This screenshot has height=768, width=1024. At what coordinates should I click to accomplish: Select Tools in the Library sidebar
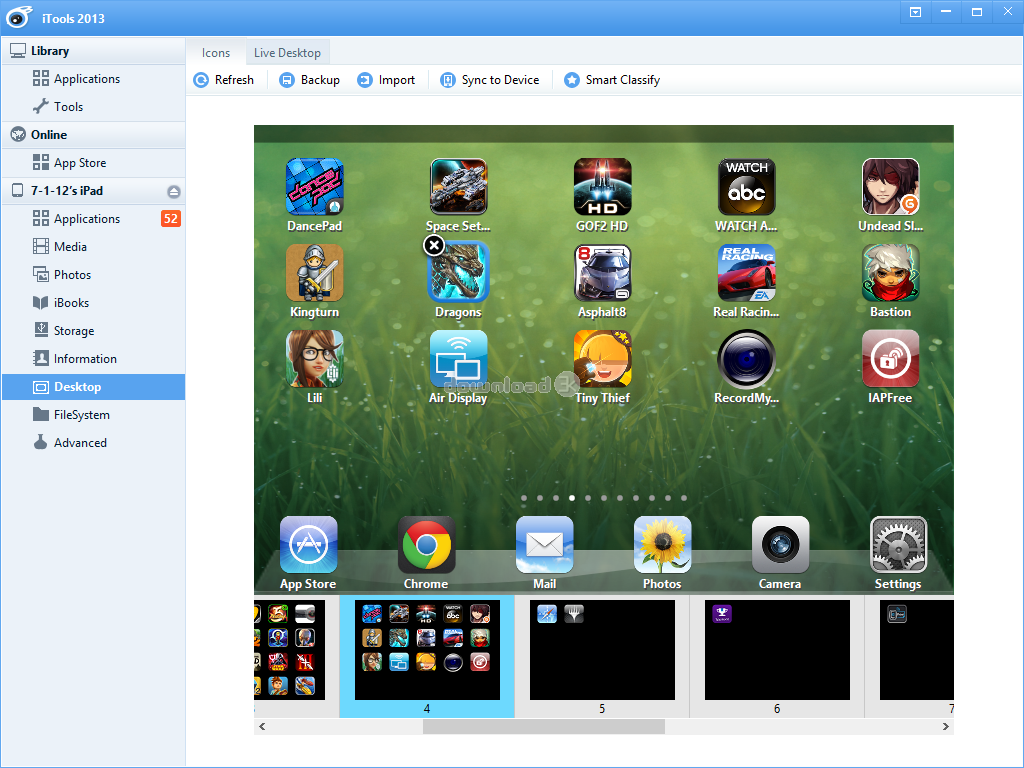tap(70, 106)
